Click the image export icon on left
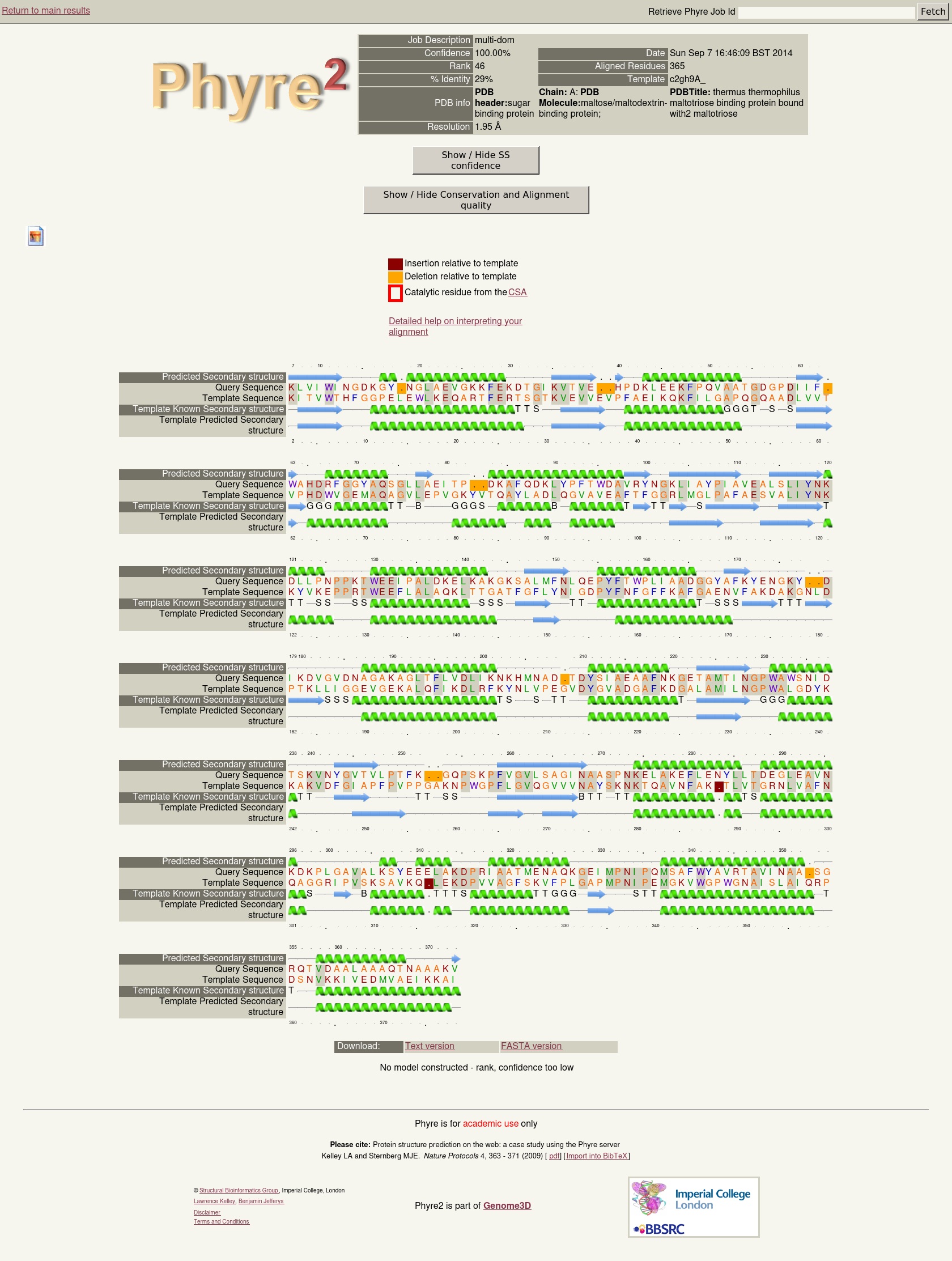 tap(36, 236)
